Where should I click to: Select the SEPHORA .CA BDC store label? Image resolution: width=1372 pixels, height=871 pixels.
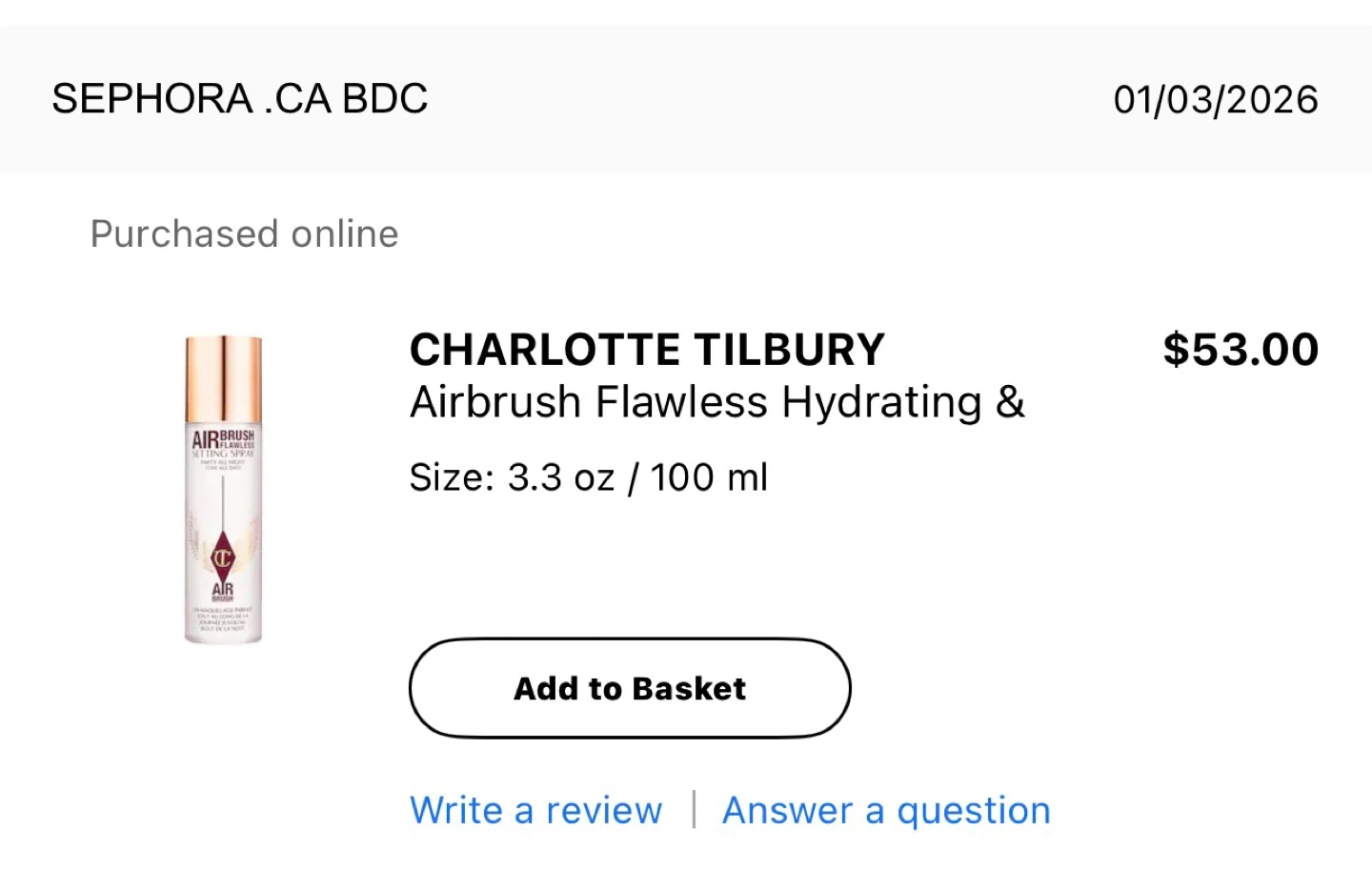[x=239, y=99]
